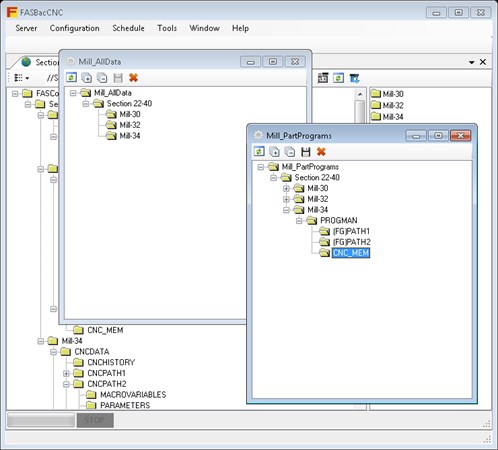The width and height of the screenshot is (498, 450).
Task: Click gear icon in Mill_PartPrograms title bar
Action: (x=258, y=135)
